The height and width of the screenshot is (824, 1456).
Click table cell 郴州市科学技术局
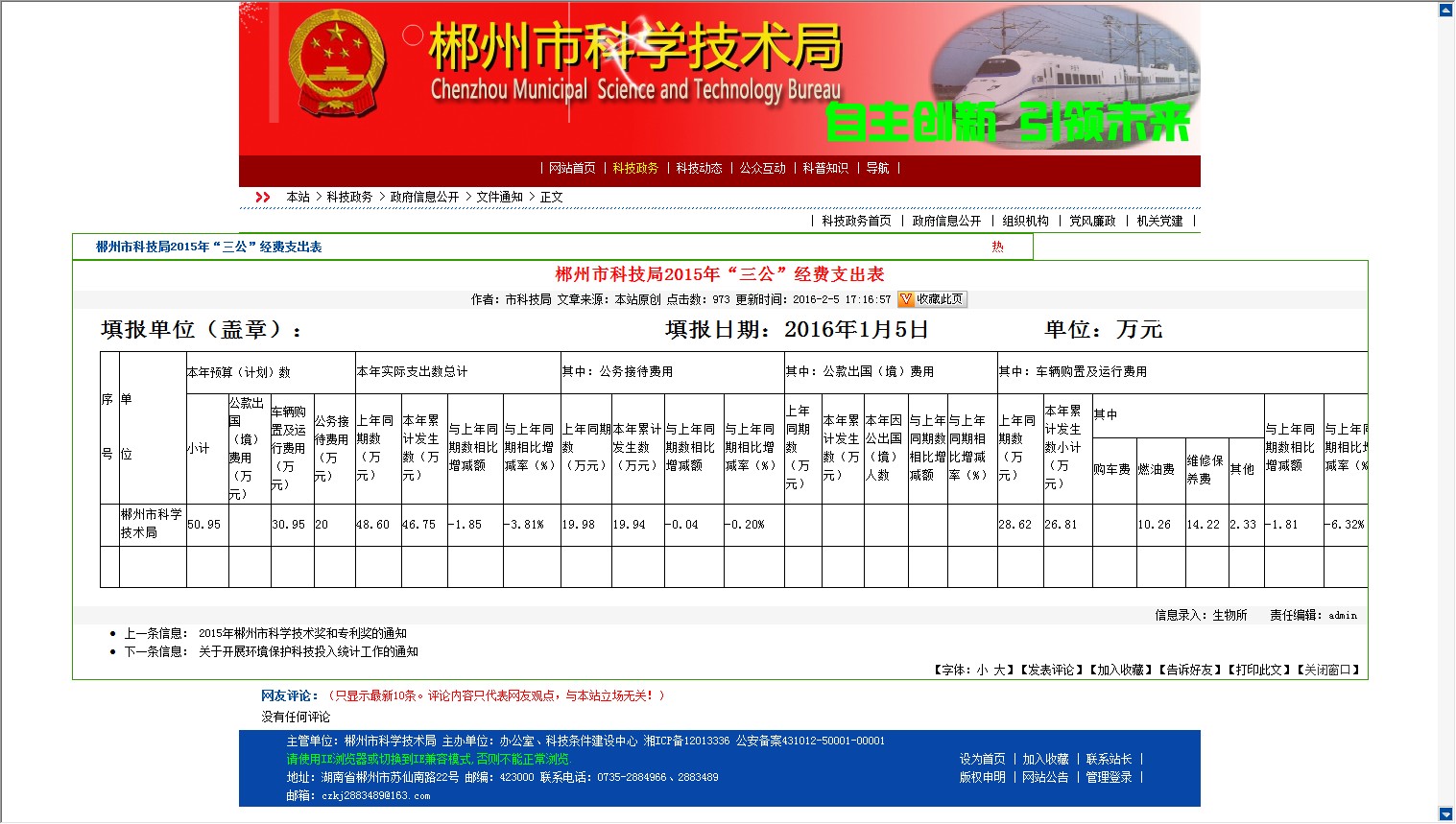click(x=152, y=524)
